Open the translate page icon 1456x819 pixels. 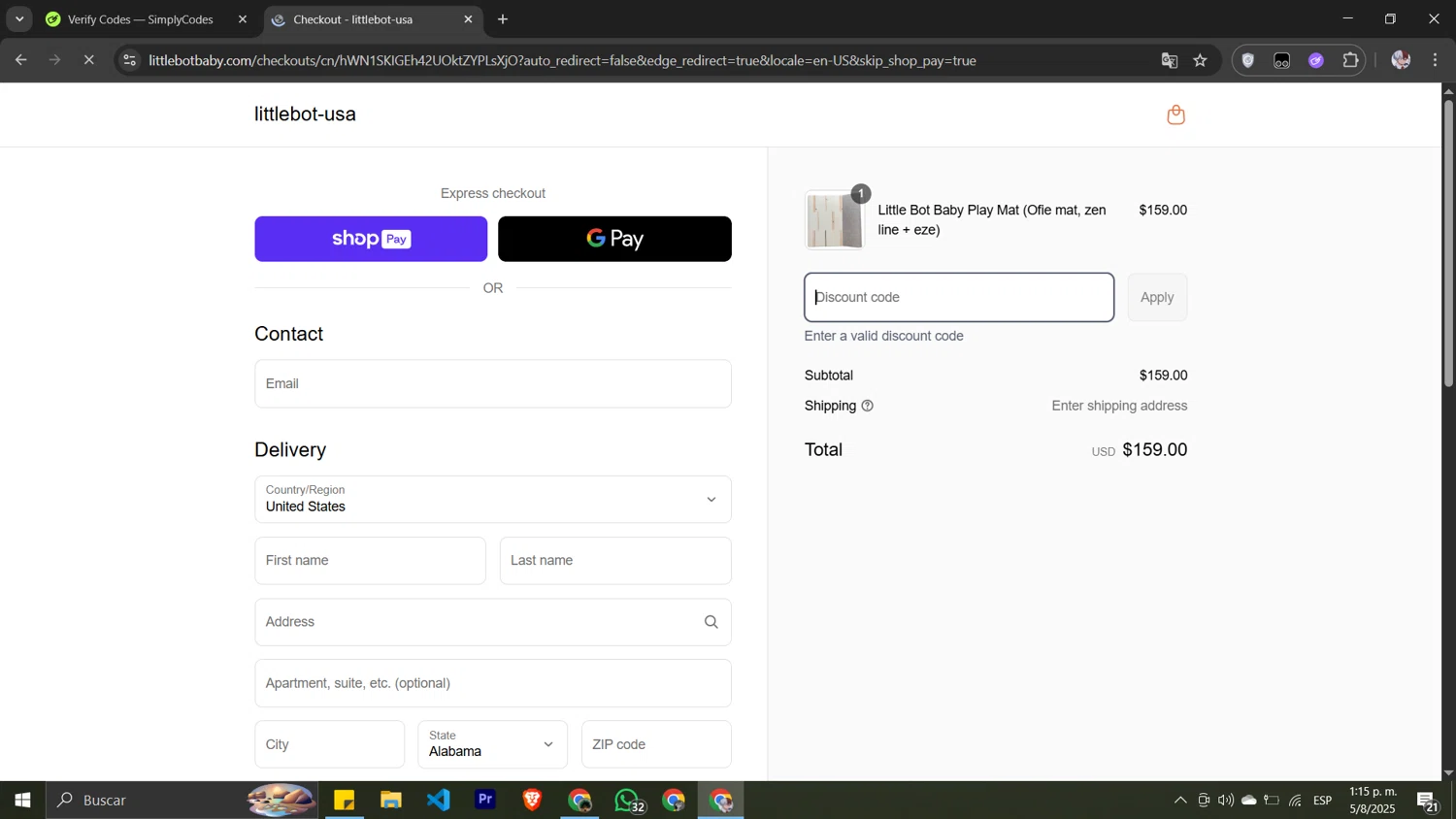point(1169,60)
